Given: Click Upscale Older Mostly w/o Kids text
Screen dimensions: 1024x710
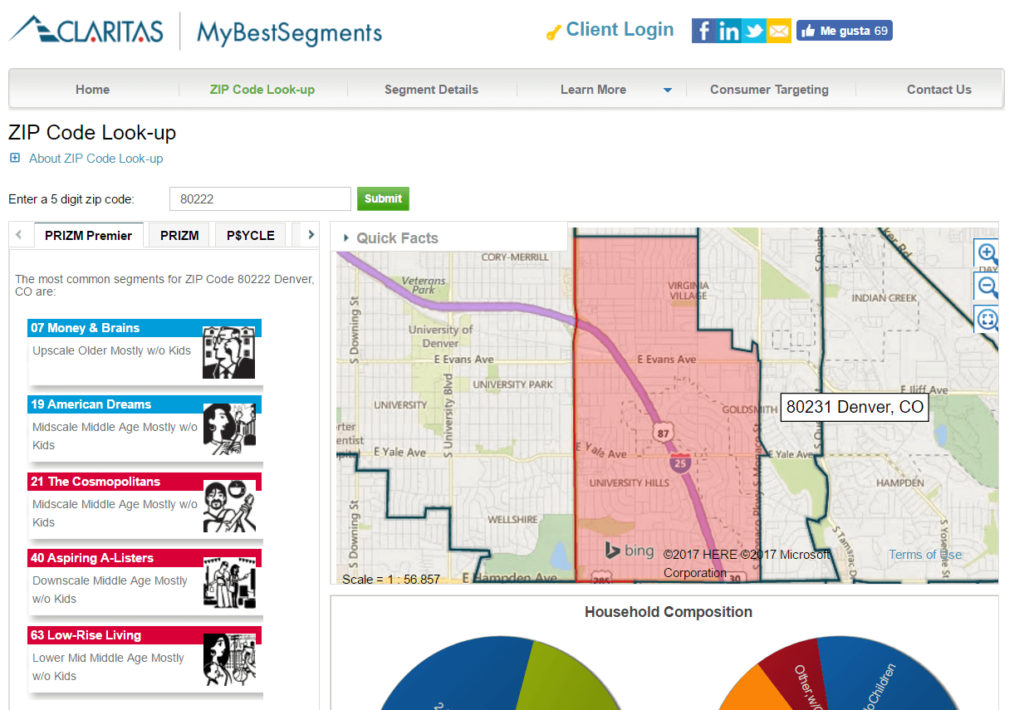Looking at the screenshot, I should (112, 351).
